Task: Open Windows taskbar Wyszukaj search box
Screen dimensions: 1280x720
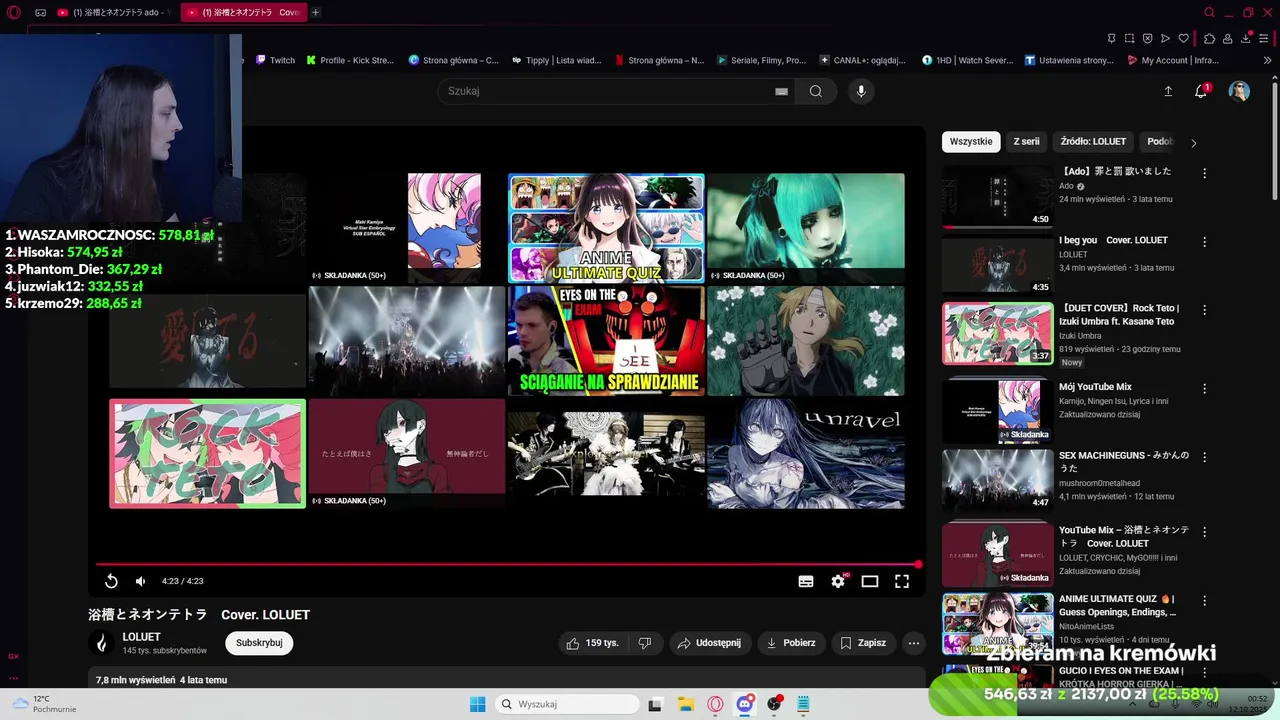Action: [x=567, y=704]
